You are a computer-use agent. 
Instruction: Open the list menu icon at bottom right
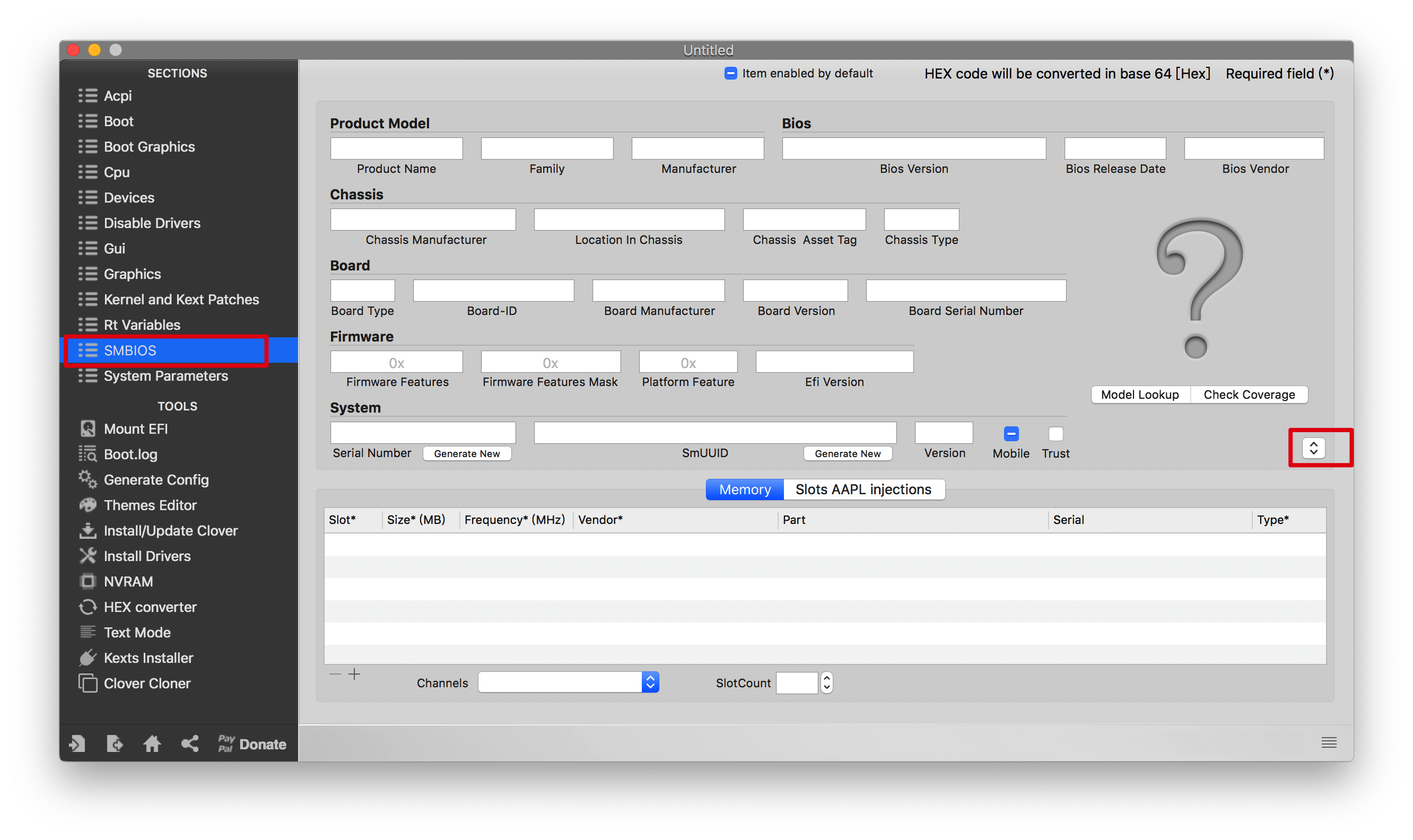click(x=1329, y=742)
